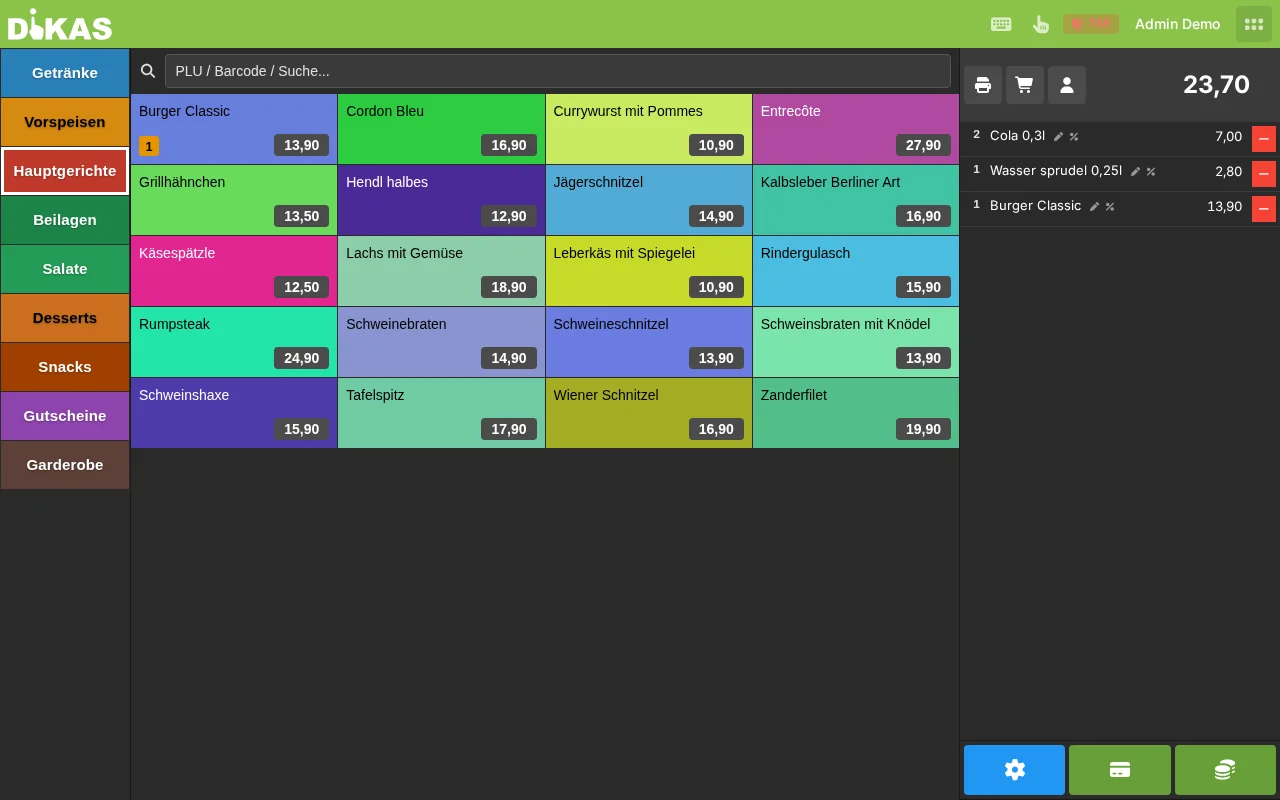This screenshot has height=800, width=1280.
Task: Apply discount to Cola 0,3l line
Action: pos(1074,137)
